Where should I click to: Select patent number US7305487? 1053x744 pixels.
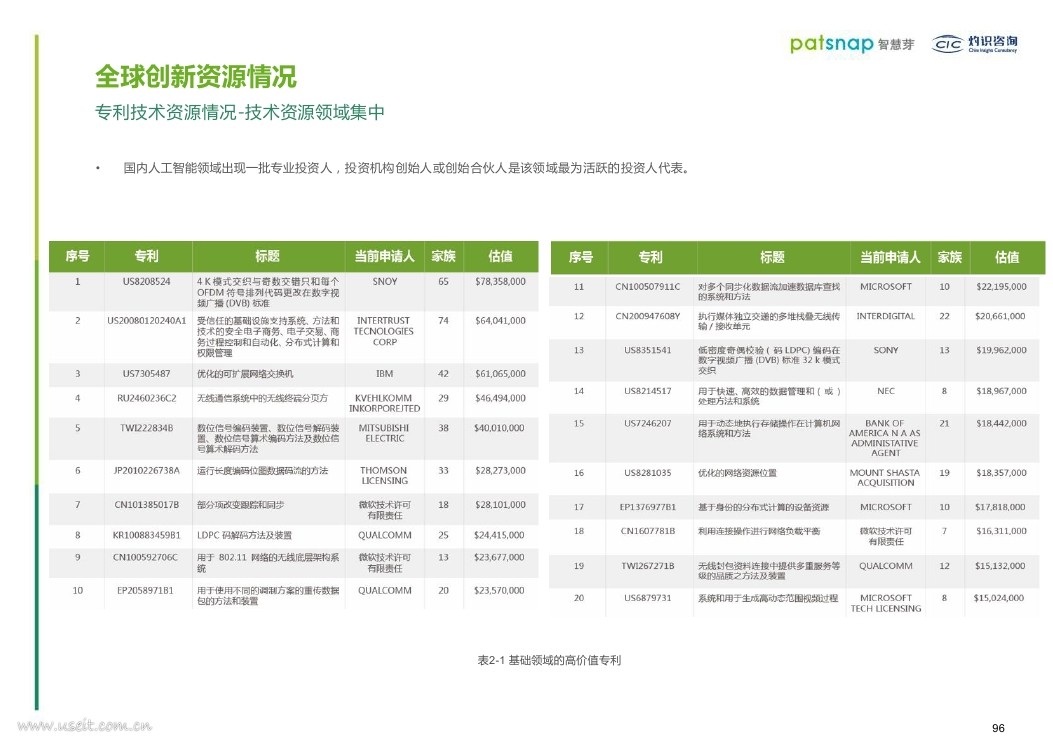point(146,373)
